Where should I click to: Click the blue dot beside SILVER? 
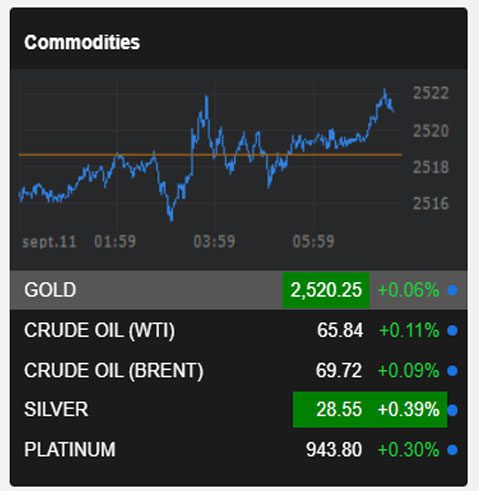point(452,410)
